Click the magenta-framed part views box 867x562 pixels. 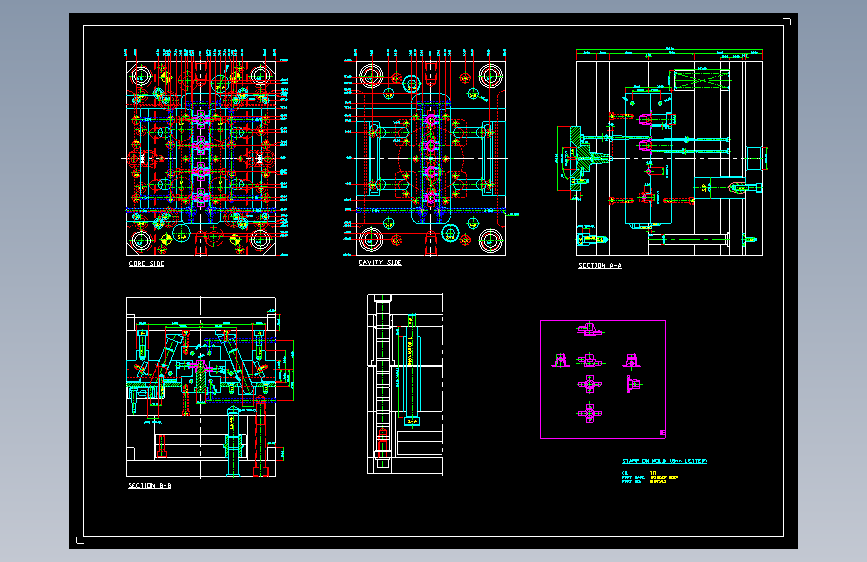(x=603, y=379)
